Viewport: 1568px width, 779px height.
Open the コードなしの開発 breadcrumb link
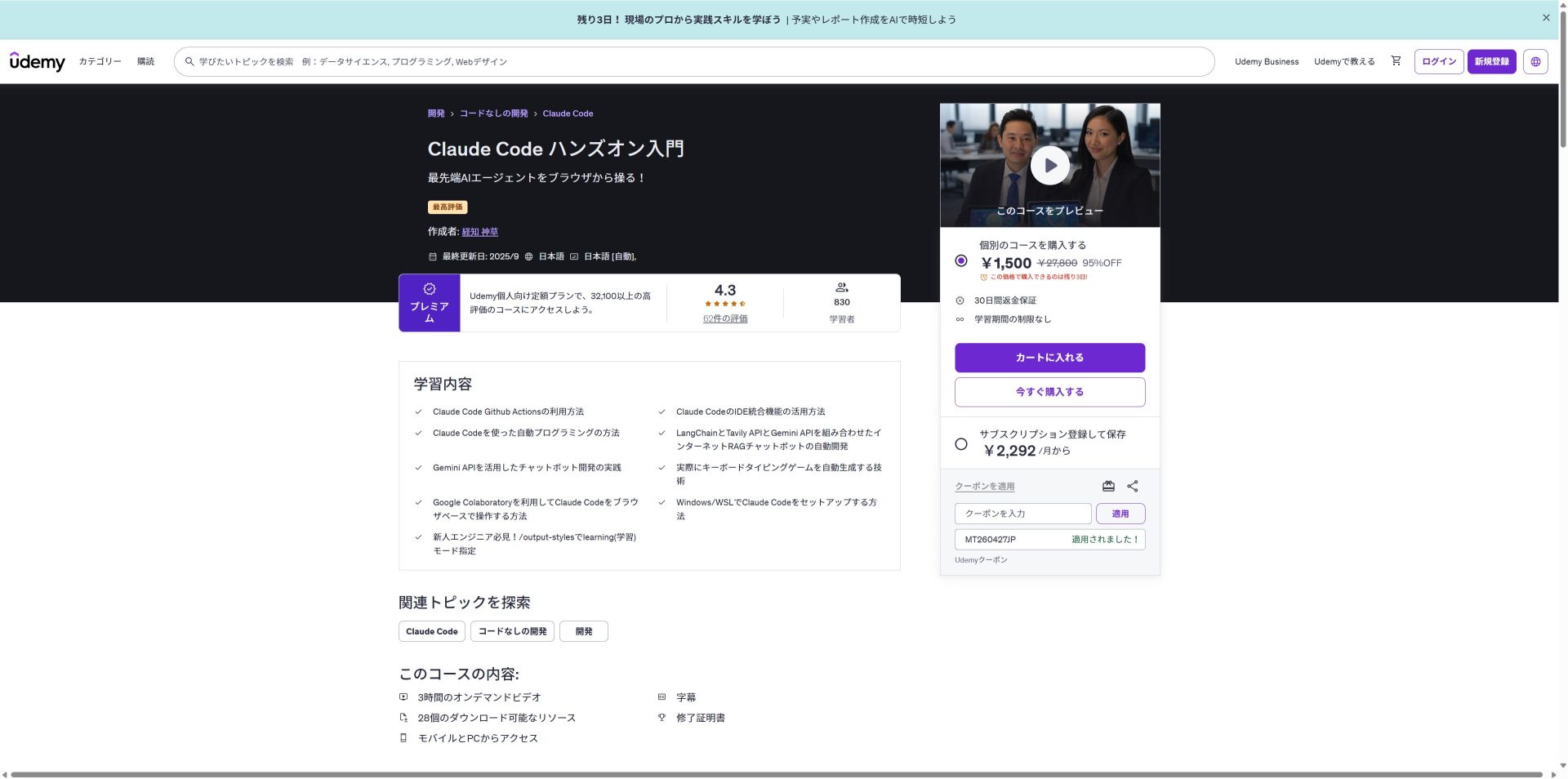(x=493, y=114)
